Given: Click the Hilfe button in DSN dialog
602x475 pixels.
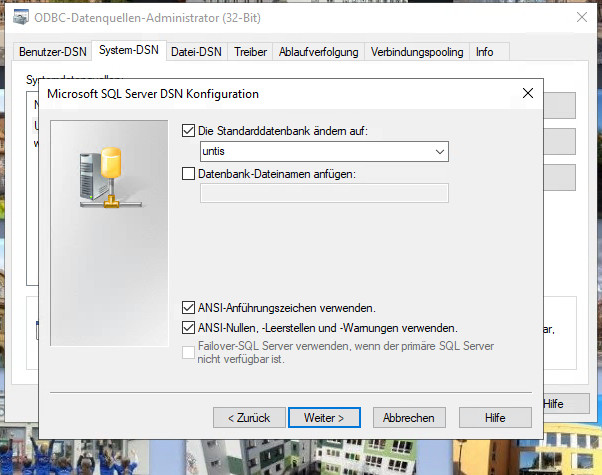Looking at the screenshot, I should point(495,417).
